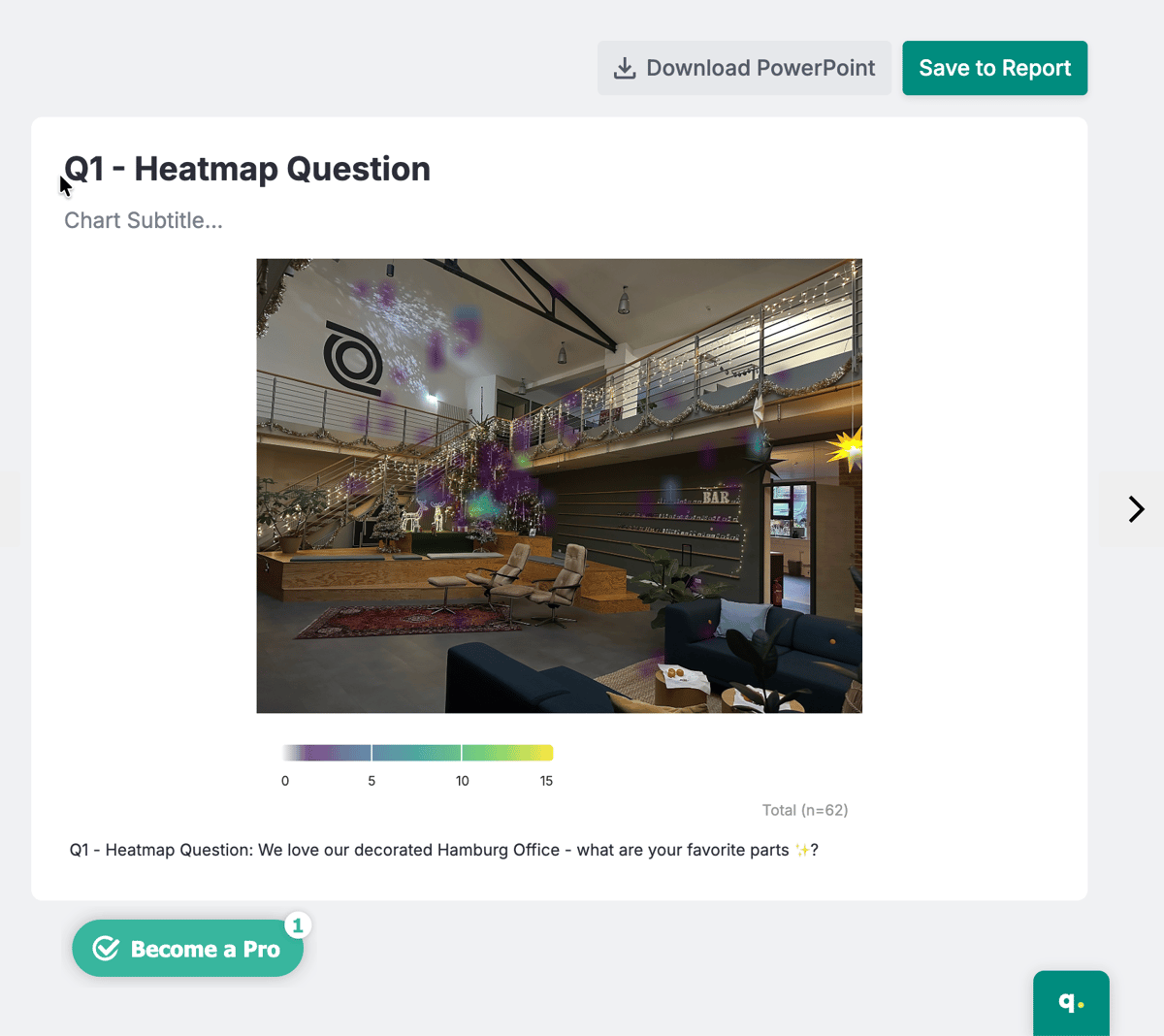
Task: Click the question description text below chart
Action: pyautogui.click(x=444, y=850)
